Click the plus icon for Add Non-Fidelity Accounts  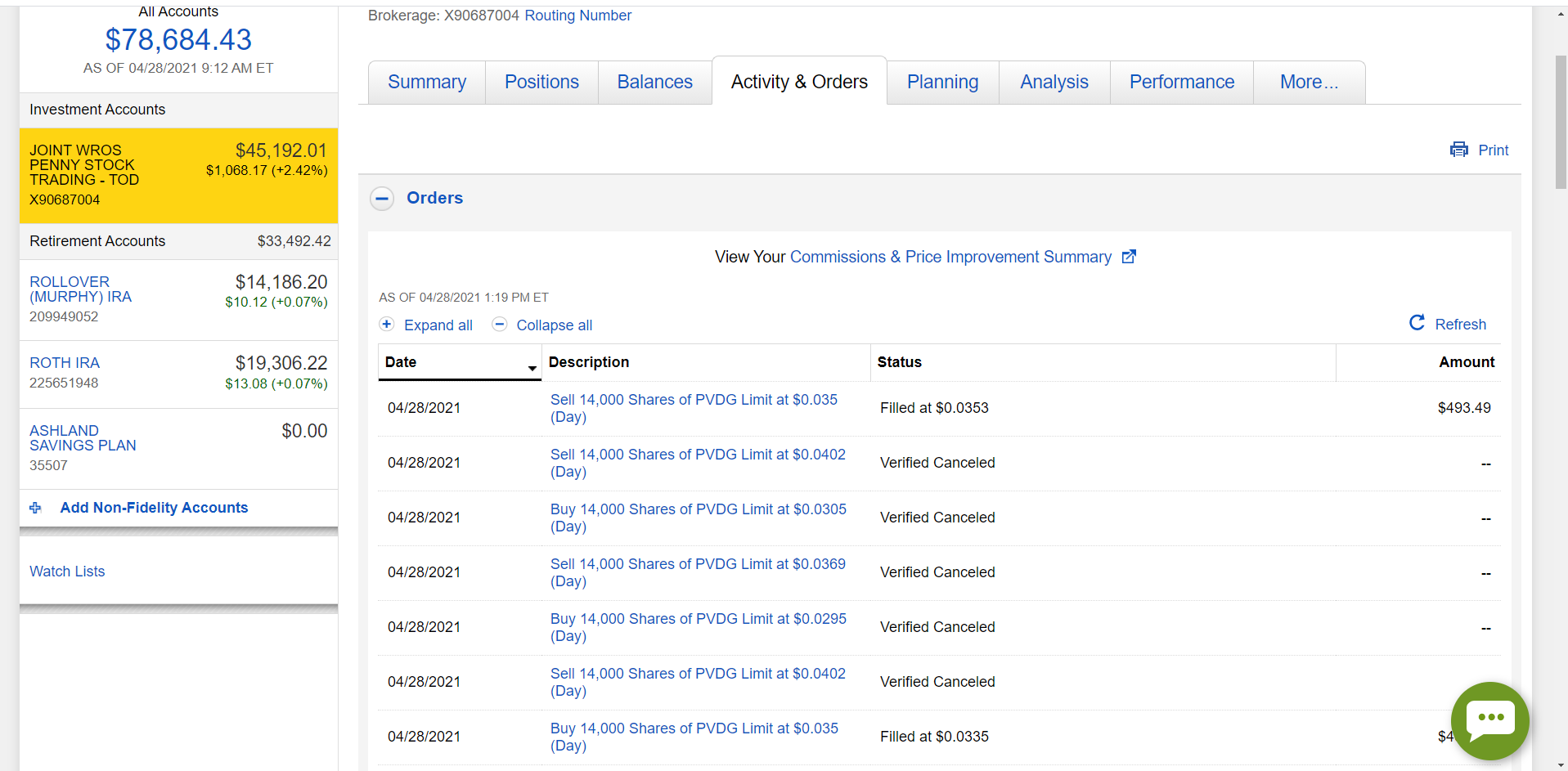coord(35,508)
